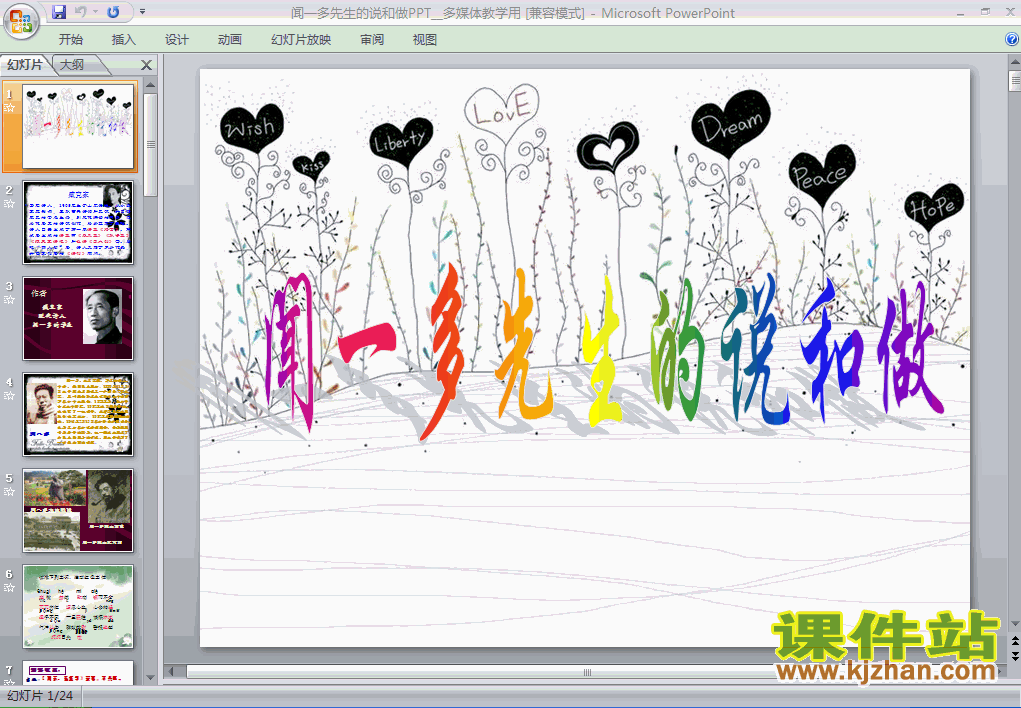
Task: Click the up arrow of the thumbnail pane scrollbar
Action: (x=150, y=85)
